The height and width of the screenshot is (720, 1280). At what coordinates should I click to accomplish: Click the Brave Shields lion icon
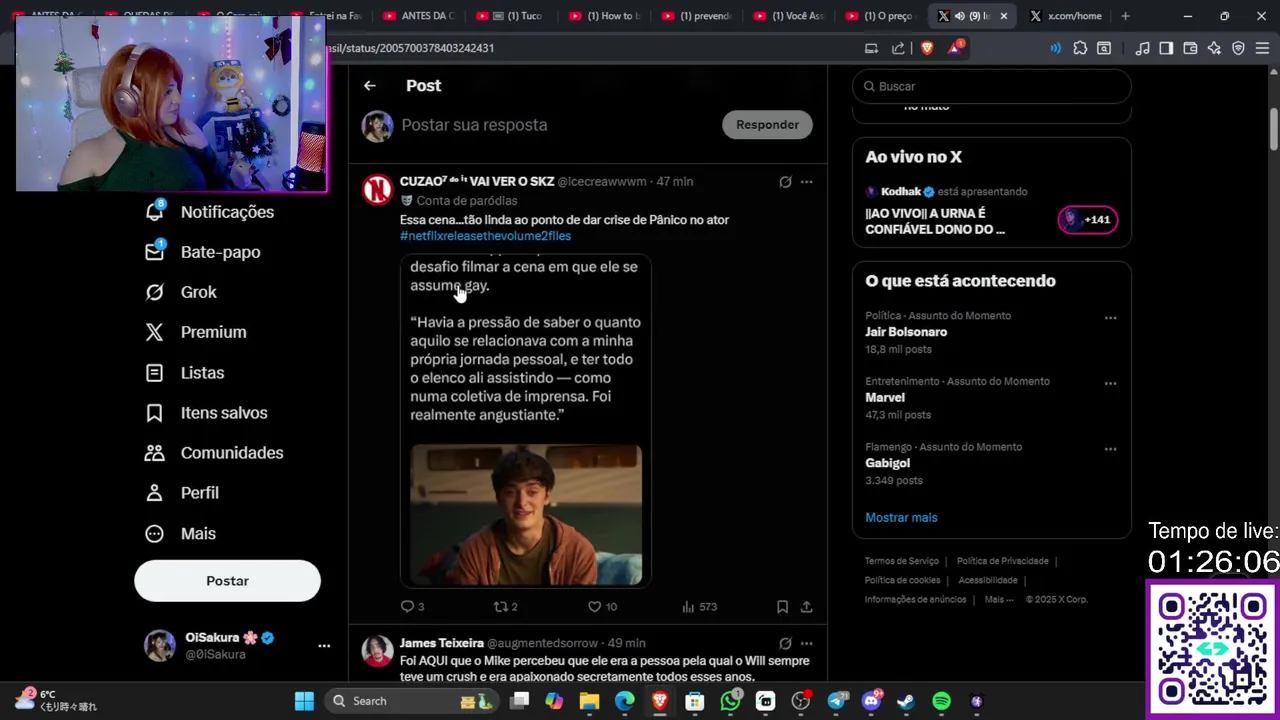pyautogui.click(x=926, y=48)
